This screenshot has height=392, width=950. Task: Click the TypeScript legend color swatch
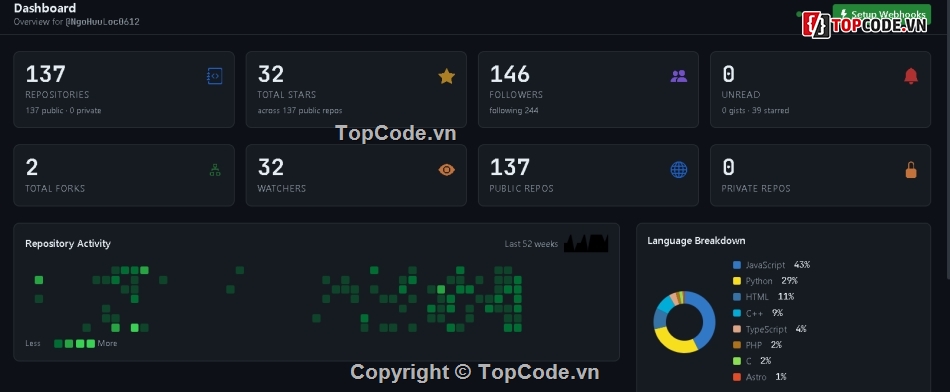(x=737, y=329)
